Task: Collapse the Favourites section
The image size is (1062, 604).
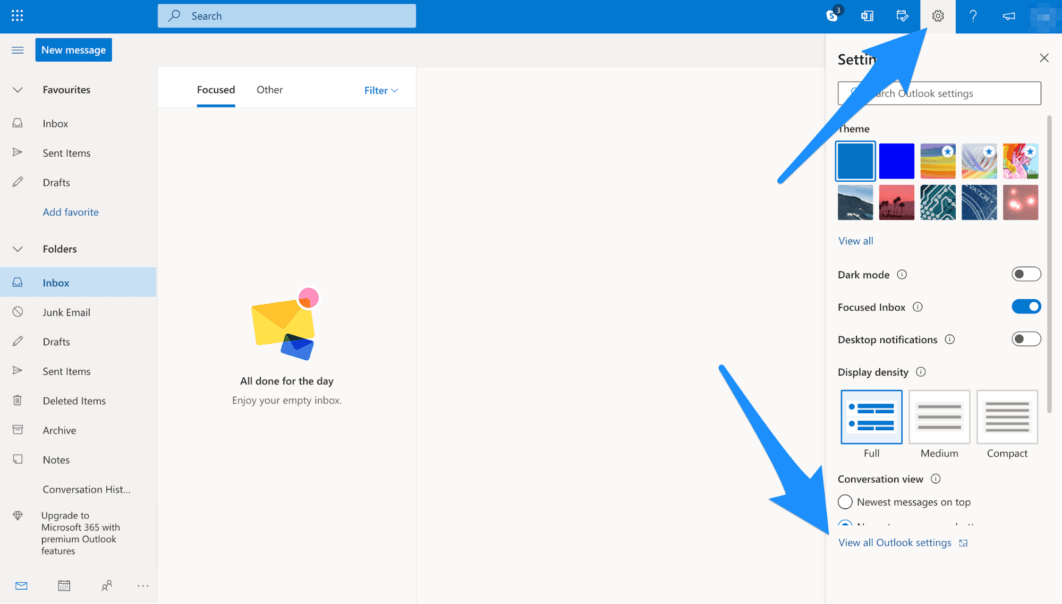Action: pyautogui.click(x=17, y=89)
